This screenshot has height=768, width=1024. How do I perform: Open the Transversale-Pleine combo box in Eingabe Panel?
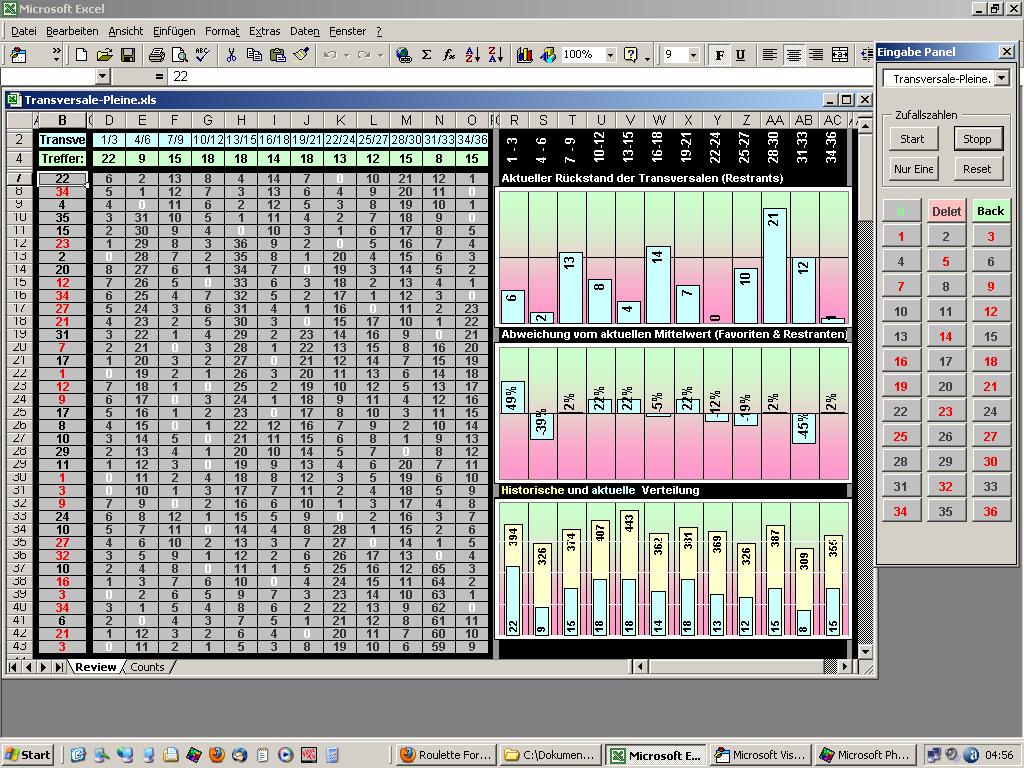[x=944, y=78]
